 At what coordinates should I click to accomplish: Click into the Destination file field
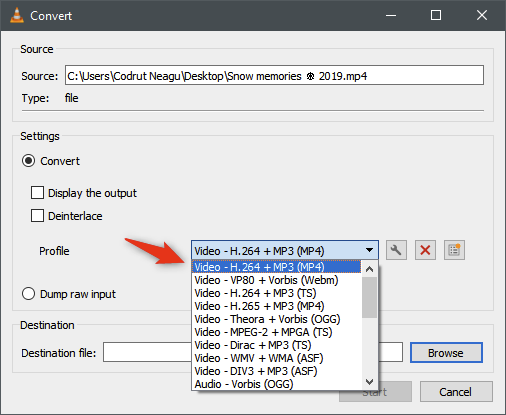coord(253,352)
